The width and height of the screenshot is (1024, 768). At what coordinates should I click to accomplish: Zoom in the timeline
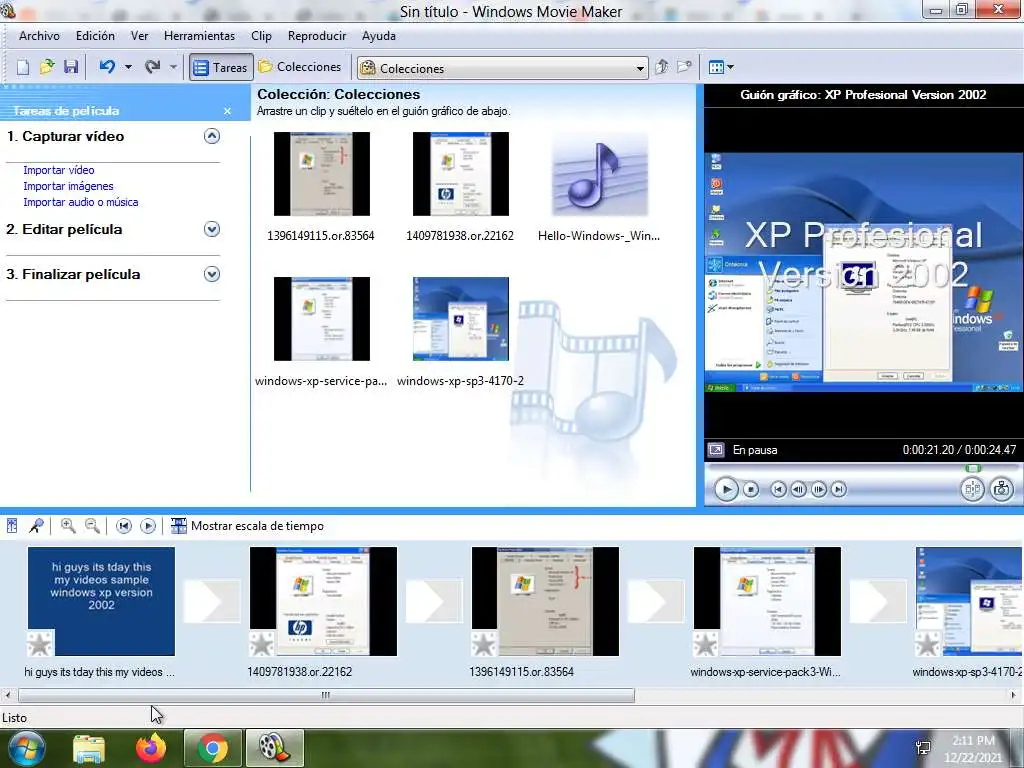(67, 526)
